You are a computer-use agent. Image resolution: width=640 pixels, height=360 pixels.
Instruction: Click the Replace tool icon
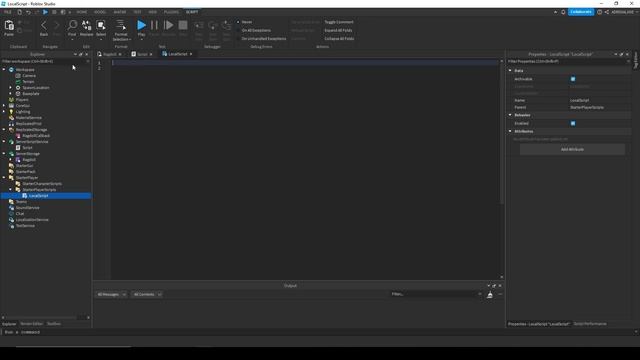87,25
